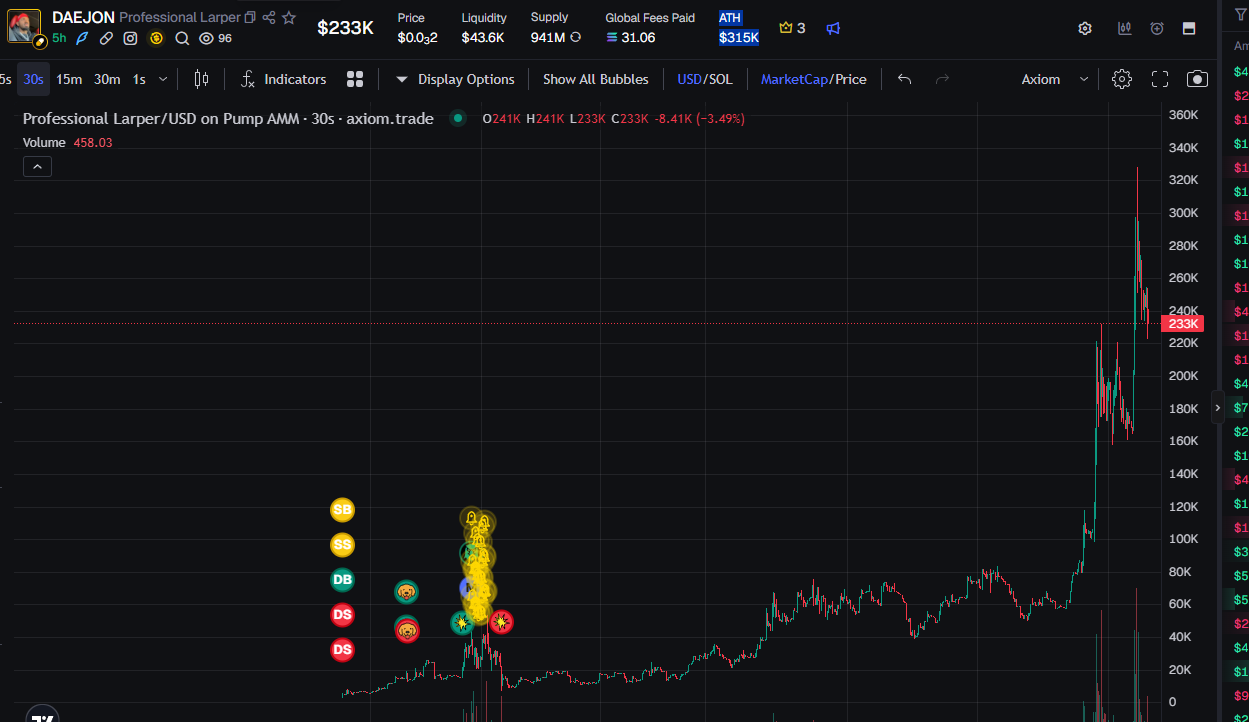Click the chart title Professional Larper/USD
1249x722 pixels.
tap(228, 118)
